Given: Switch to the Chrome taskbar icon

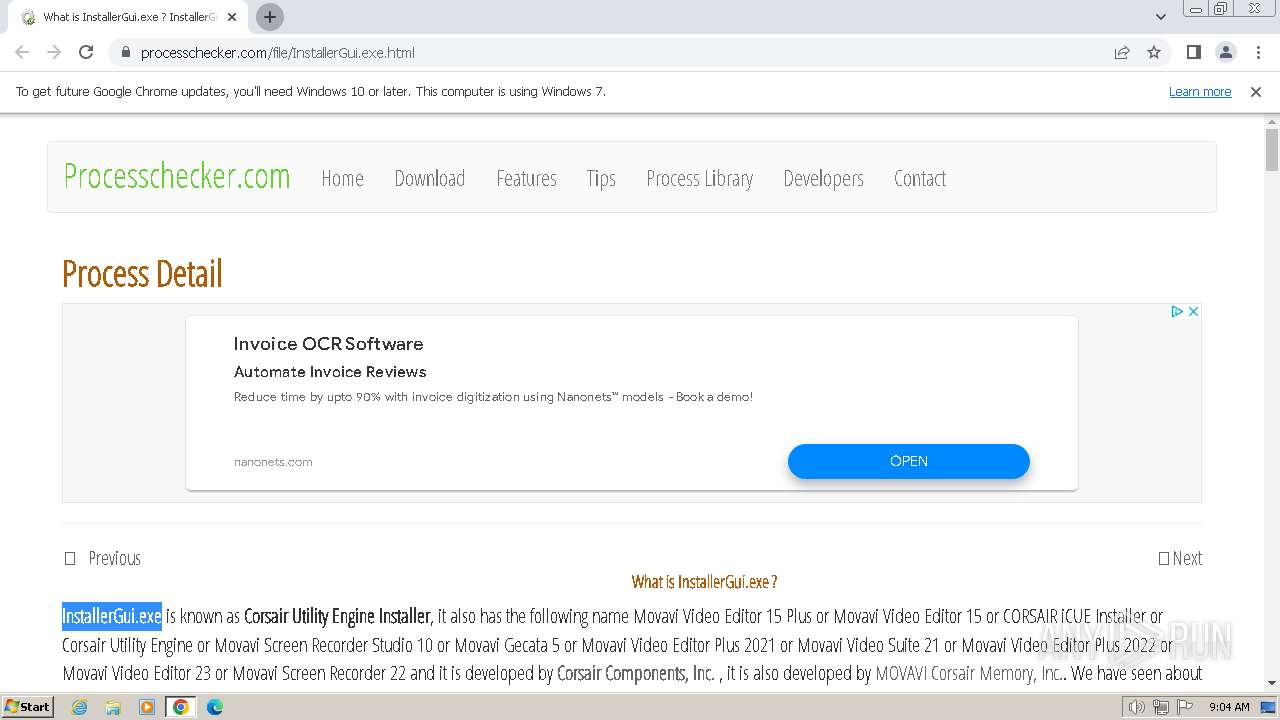Looking at the screenshot, I should (x=181, y=707).
